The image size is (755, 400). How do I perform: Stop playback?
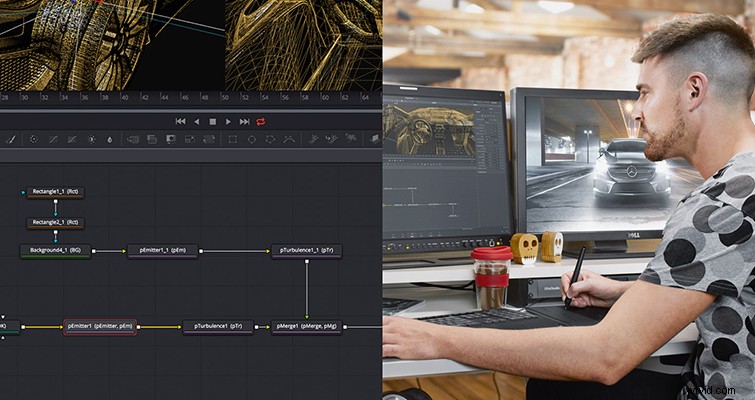[212, 122]
